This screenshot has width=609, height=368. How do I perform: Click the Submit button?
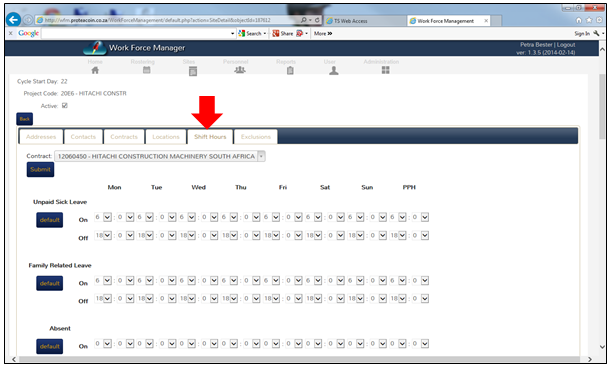(40, 169)
